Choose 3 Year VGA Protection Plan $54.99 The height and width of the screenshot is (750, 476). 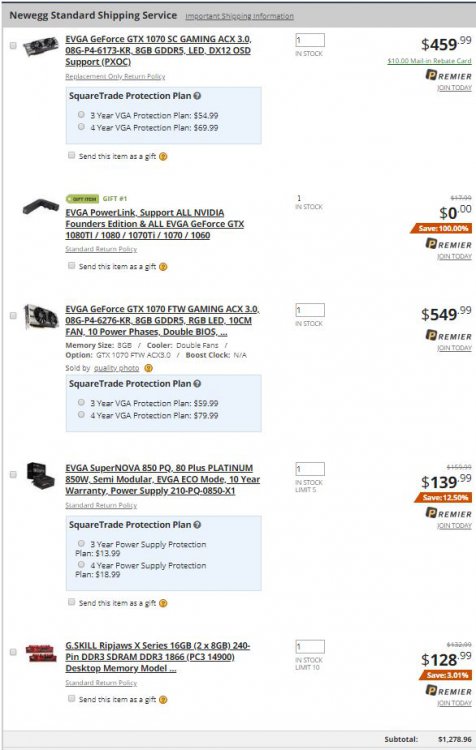pyautogui.click(x=81, y=115)
